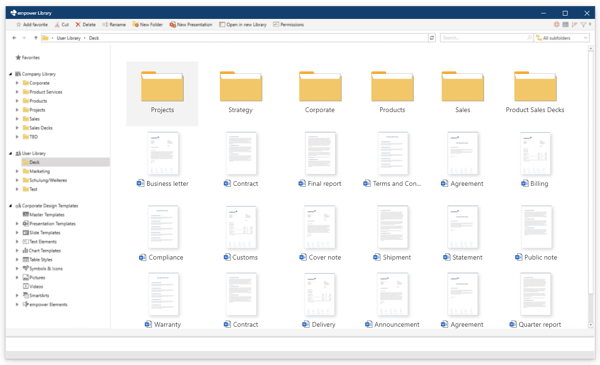Image resolution: width=600 pixels, height=365 pixels.
Task: Expand the TBD tree folder
Action: (17, 137)
